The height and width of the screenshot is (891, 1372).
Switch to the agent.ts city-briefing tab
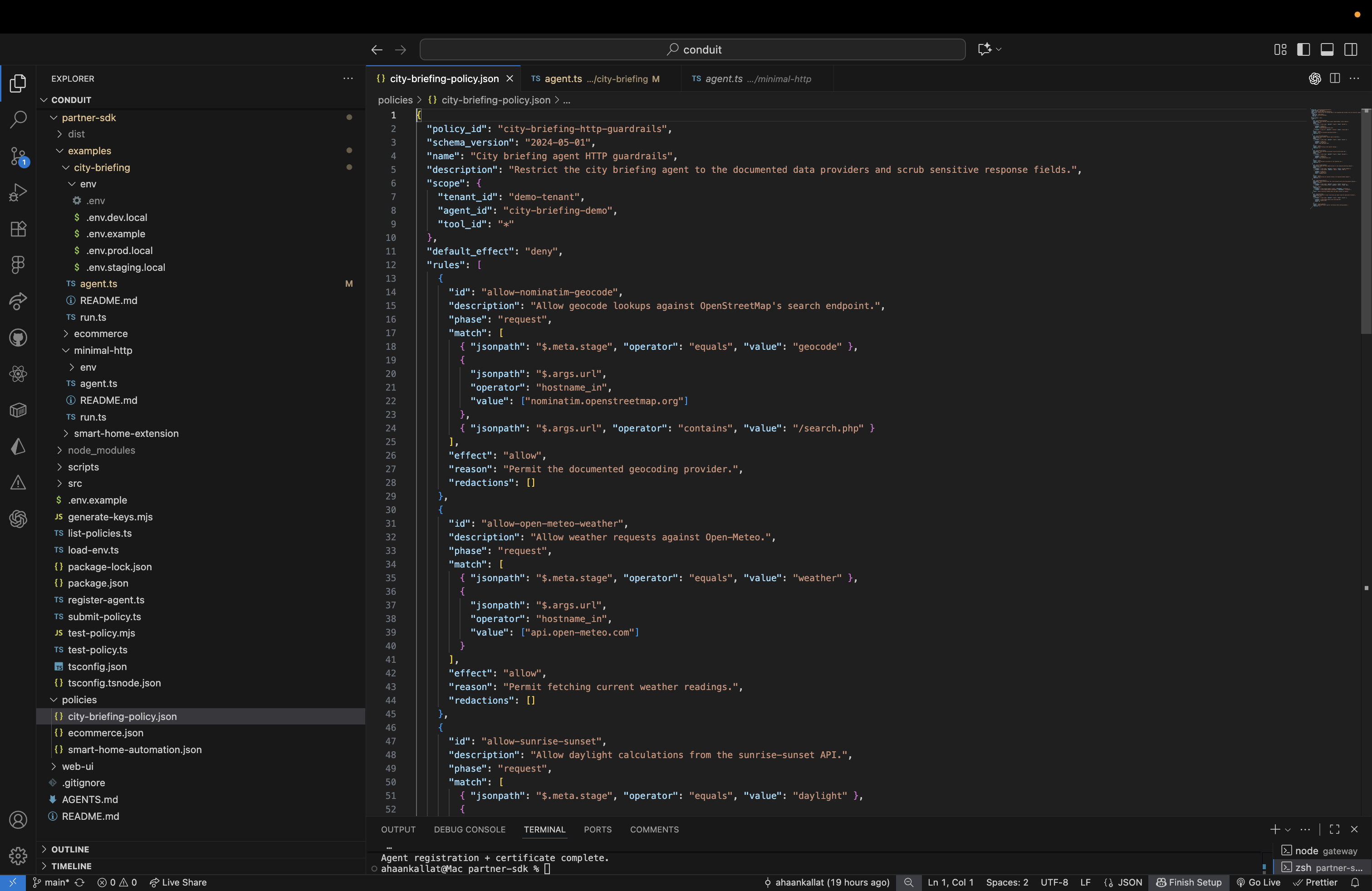(595, 79)
